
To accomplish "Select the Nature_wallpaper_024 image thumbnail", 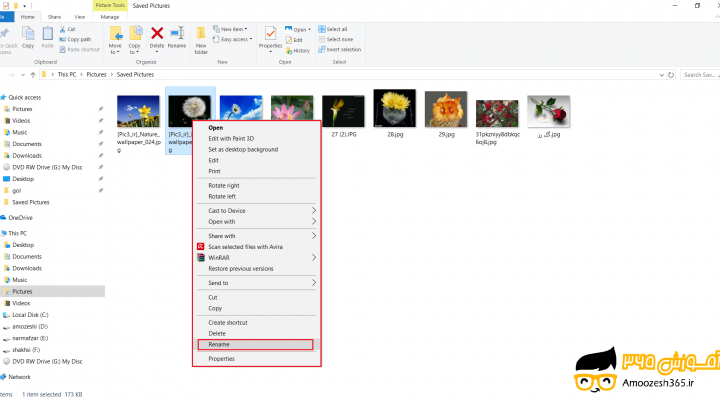I will click(138, 111).
